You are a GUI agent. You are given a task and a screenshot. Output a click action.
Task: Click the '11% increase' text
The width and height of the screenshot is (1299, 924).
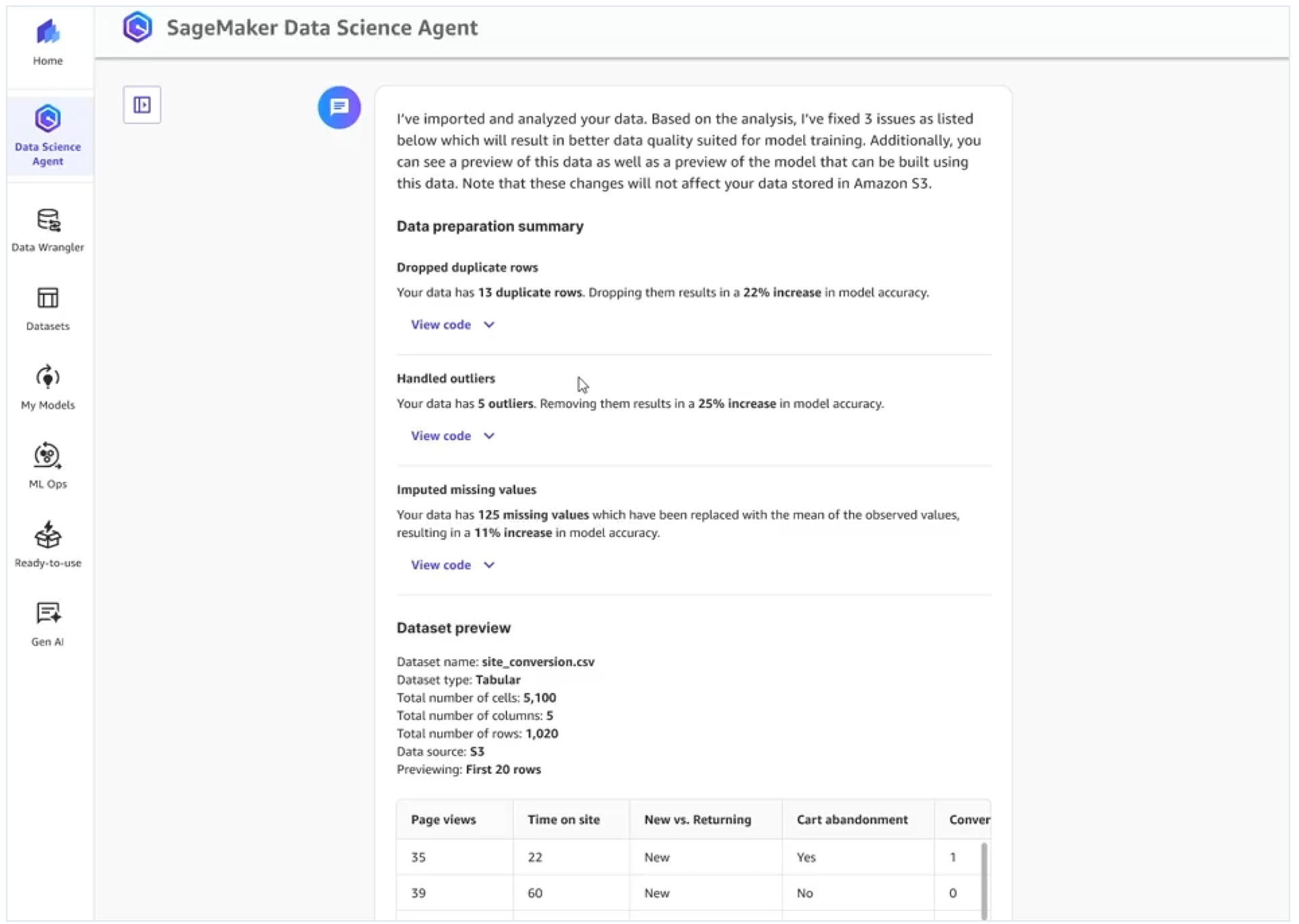point(513,533)
